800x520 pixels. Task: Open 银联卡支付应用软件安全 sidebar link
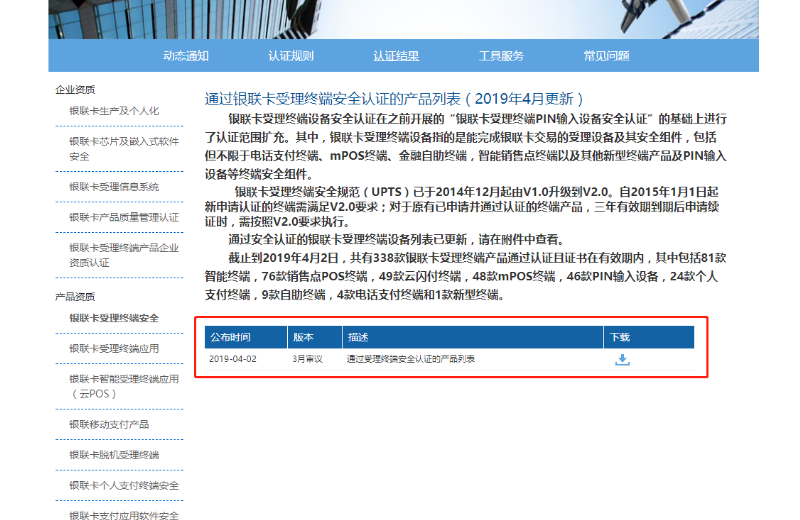[124, 515]
